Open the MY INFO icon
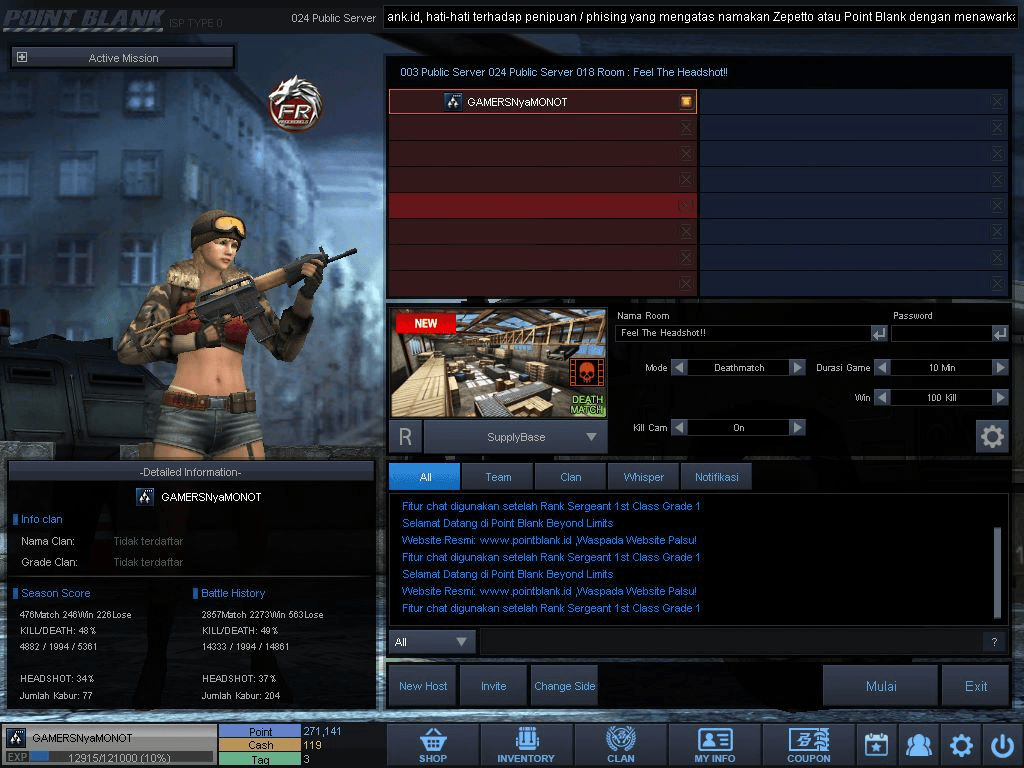Viewport: 1024px width, 768px height. pyautogui.click(x=714, y=745)
